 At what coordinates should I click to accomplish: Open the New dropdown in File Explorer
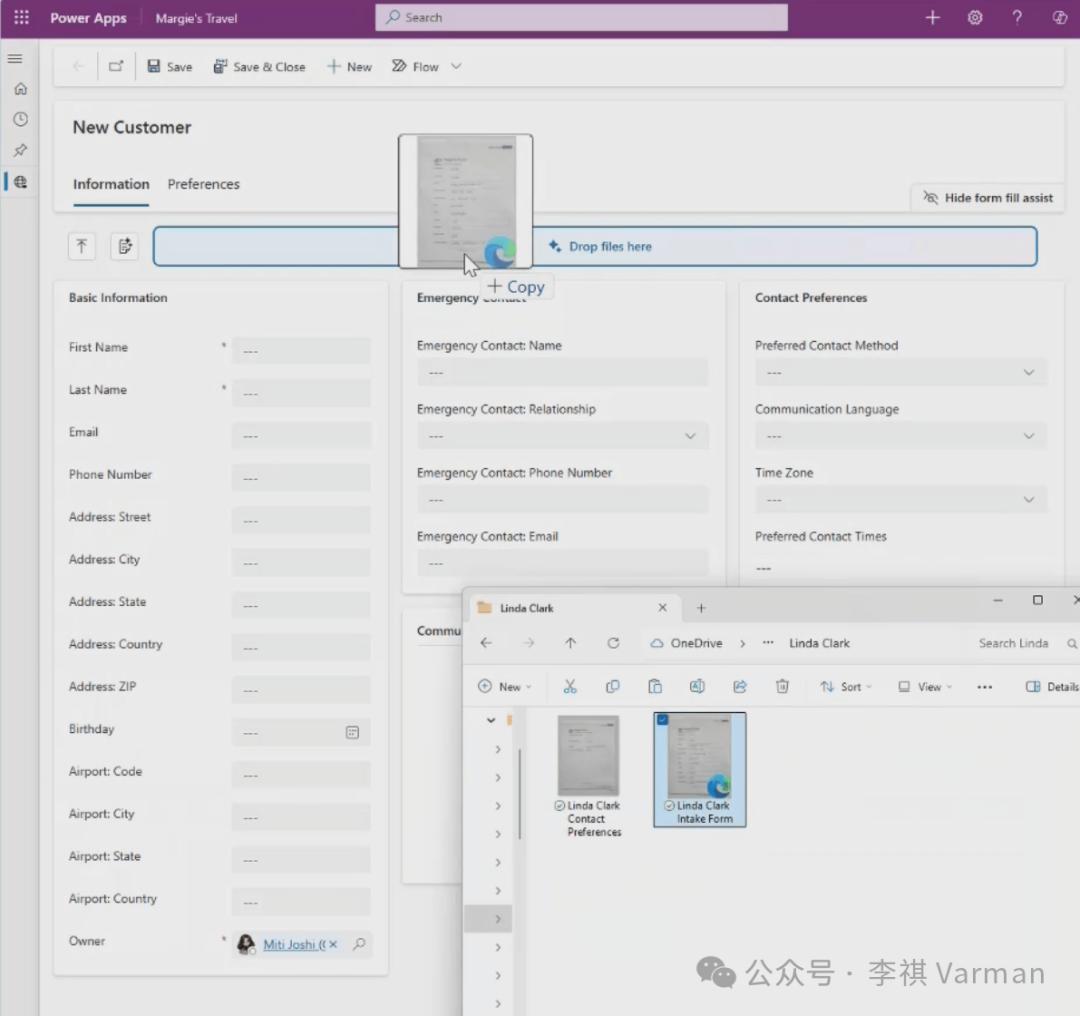pyautogui.click(x=505, y=687)
